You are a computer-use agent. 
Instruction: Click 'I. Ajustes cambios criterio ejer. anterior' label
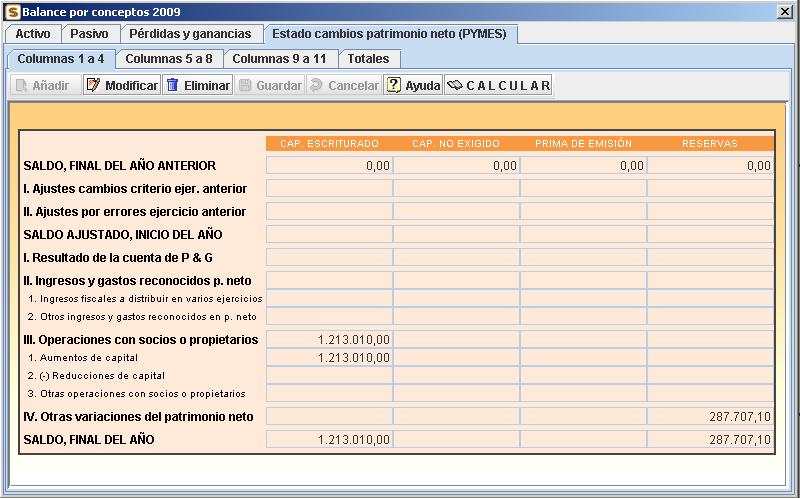135,189
